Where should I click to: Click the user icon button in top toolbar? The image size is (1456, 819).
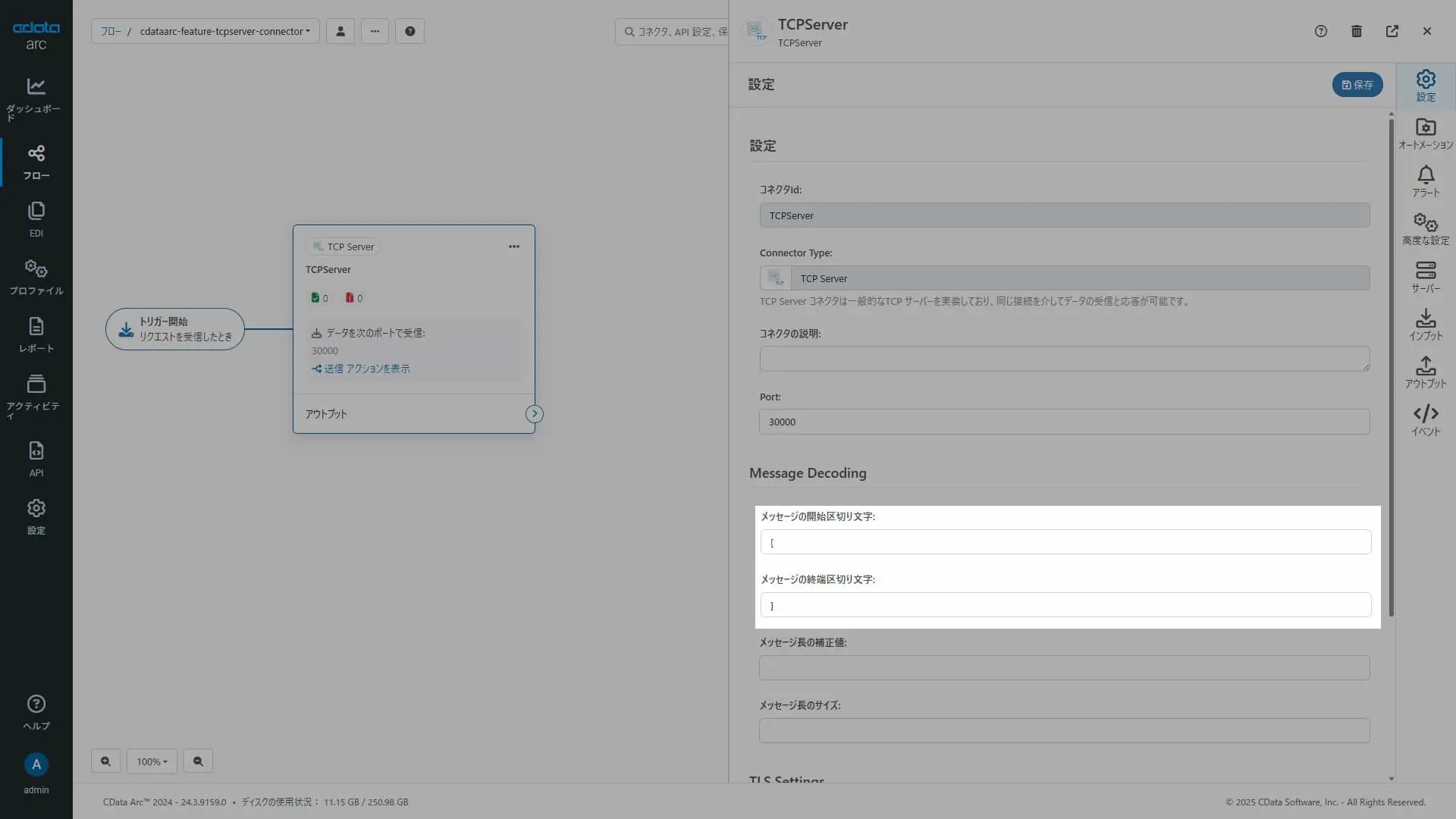point(340,31)
